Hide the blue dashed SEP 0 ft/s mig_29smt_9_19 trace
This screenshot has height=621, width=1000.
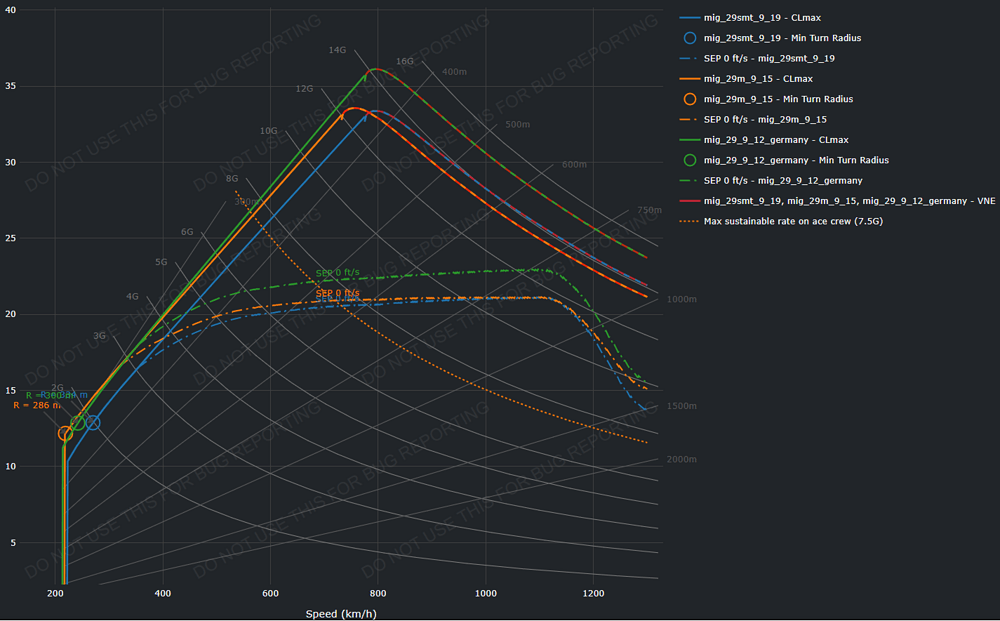[769, 58]
